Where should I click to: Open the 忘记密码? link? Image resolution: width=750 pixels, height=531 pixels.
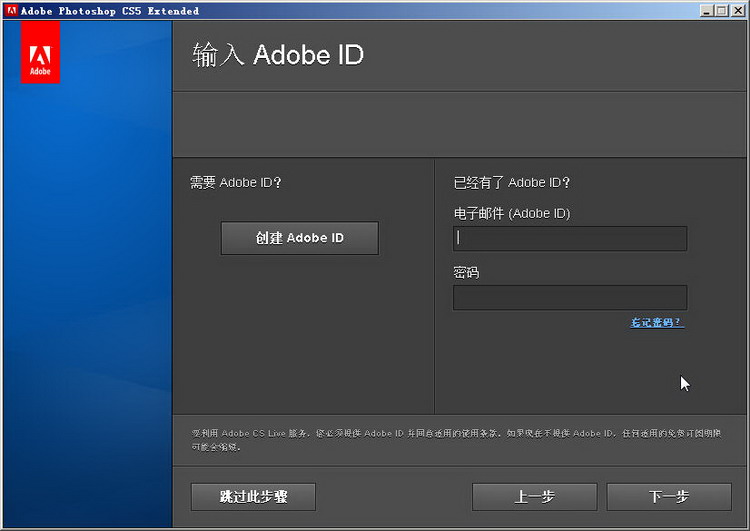pos(657,322)
